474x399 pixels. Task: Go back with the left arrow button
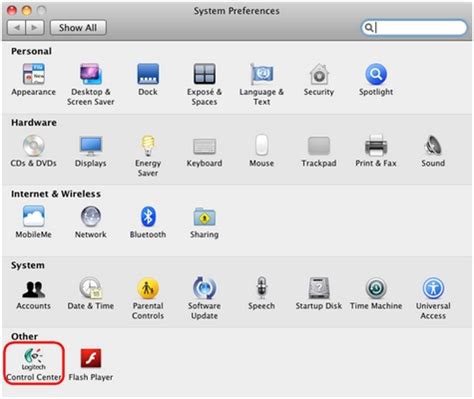(x=16, y=28)
